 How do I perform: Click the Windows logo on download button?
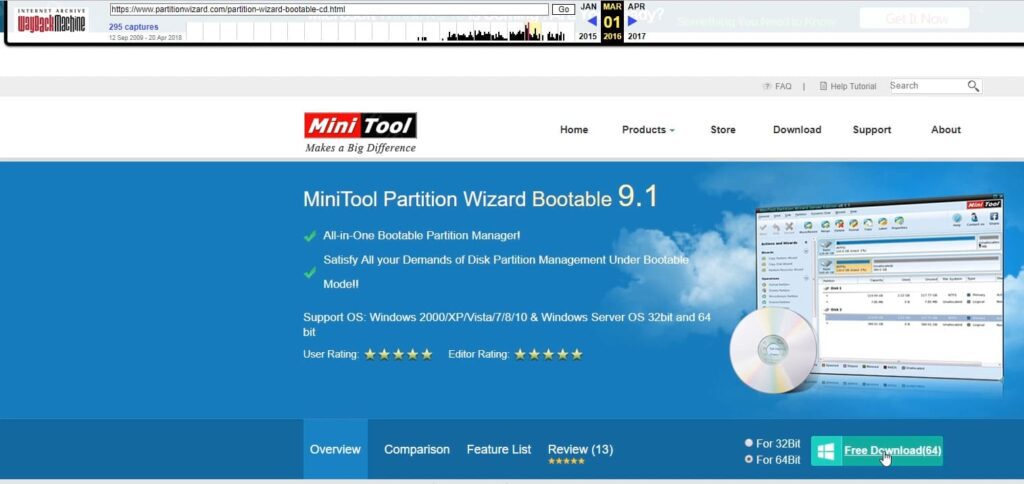[826, 451]
